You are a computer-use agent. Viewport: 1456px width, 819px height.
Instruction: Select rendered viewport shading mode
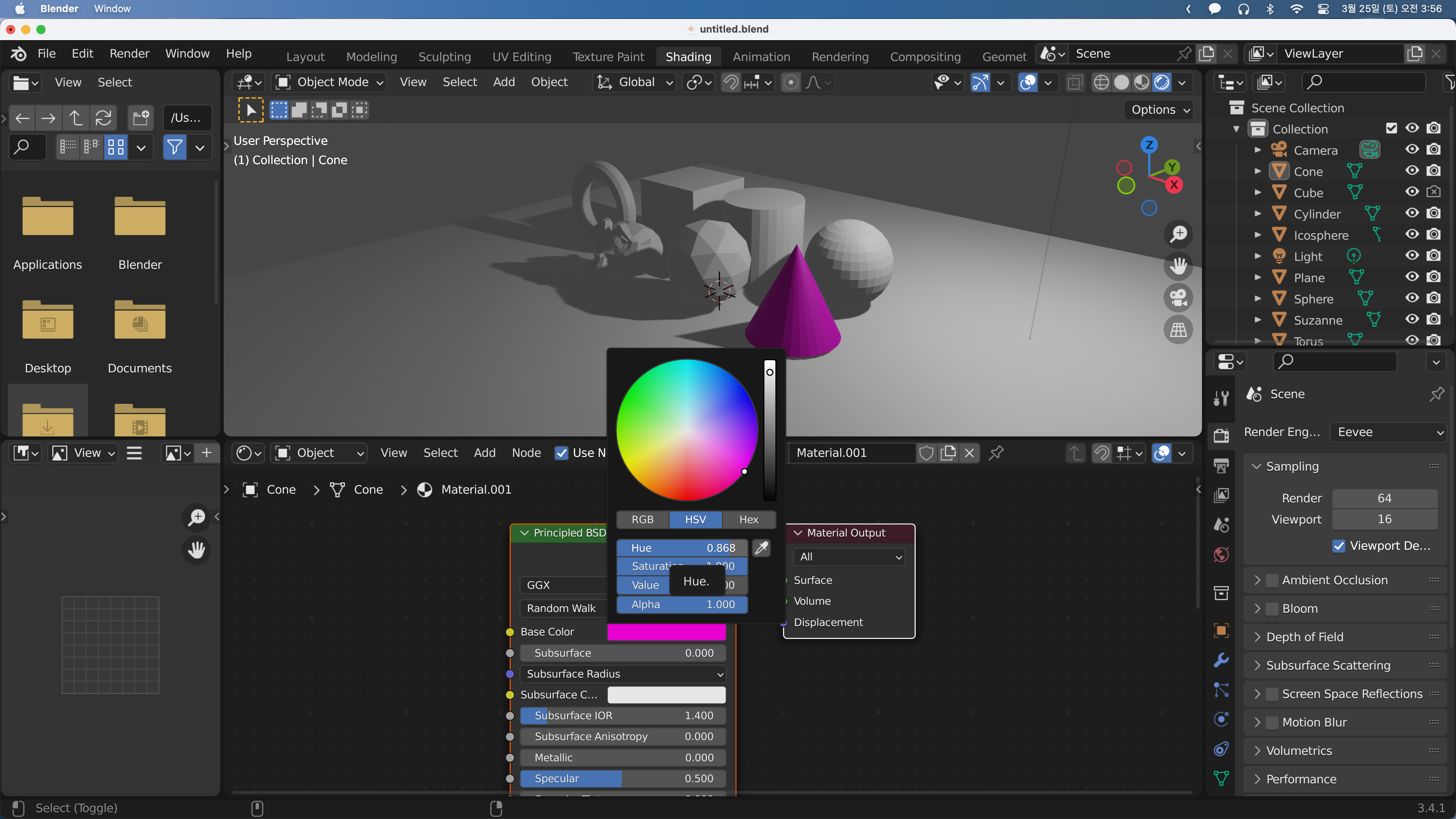click(x=1162, y=83)
